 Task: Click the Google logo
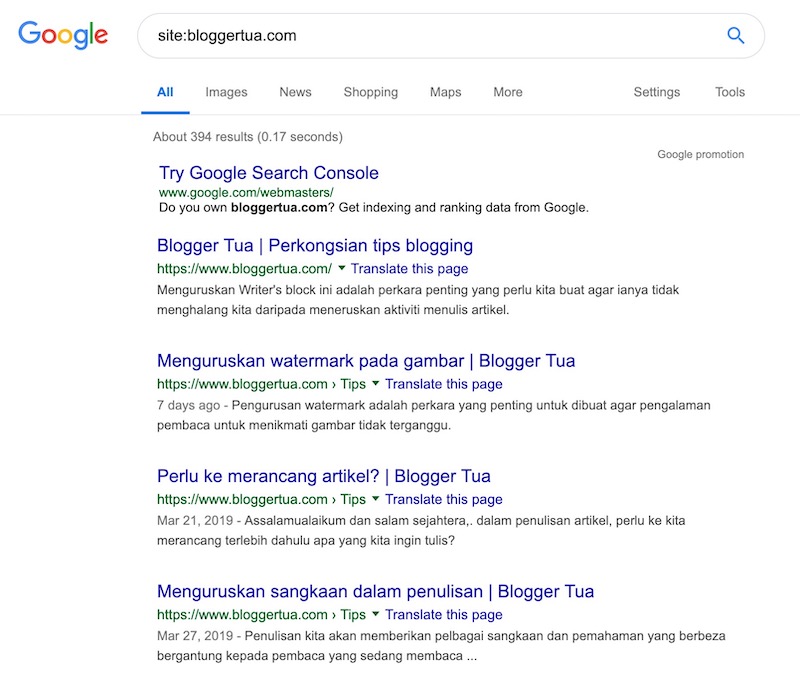pos(63,35)
